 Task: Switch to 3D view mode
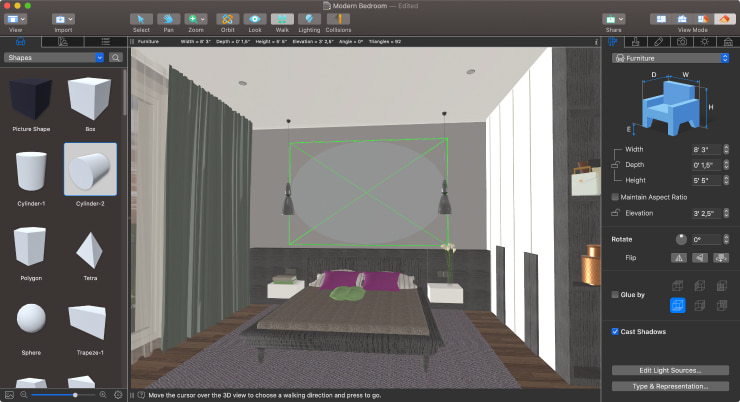coord(724,19)
